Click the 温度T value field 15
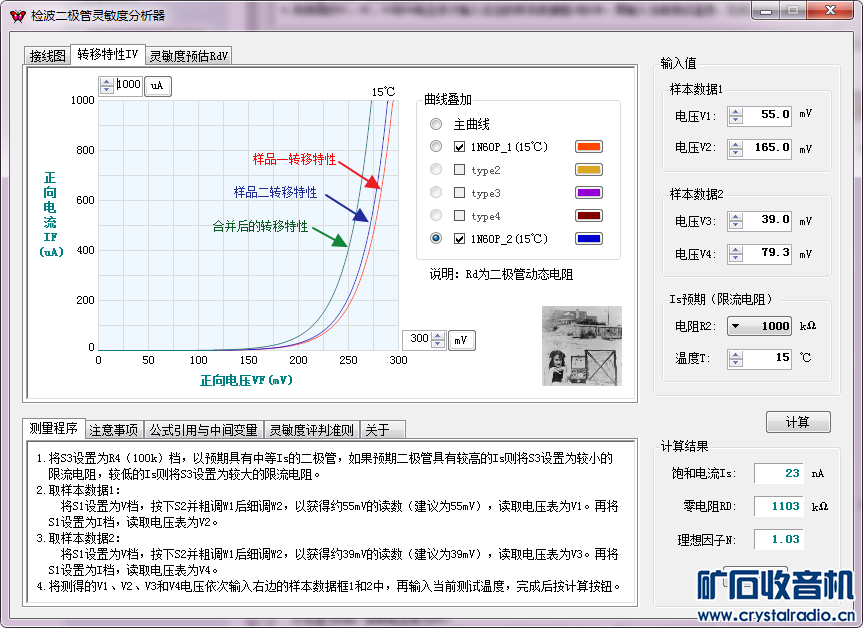 [767, 358]
